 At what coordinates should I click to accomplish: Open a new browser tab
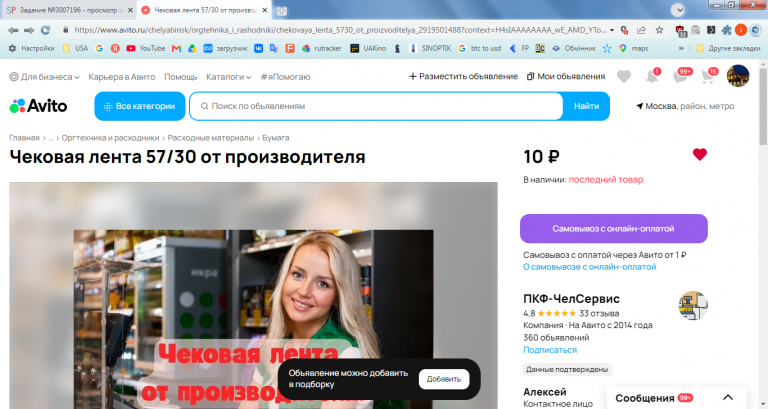coord(282,11)
